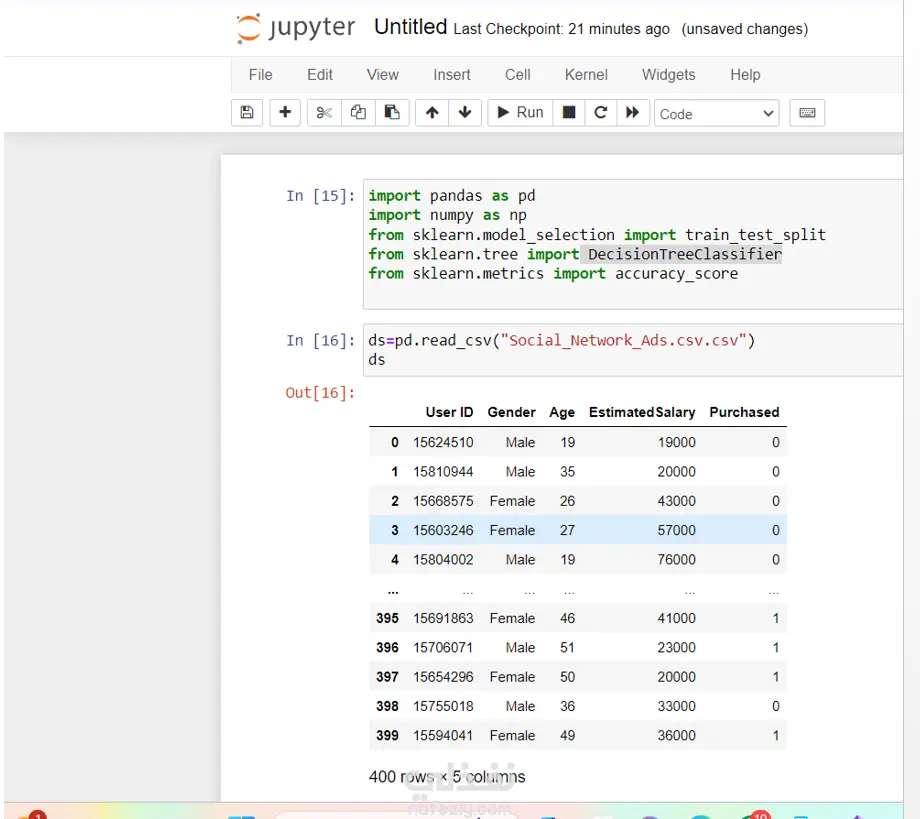Click the Jupyter logo
Image resolution: width=920 pixels, height=819 pixels.
click(296, 29)
